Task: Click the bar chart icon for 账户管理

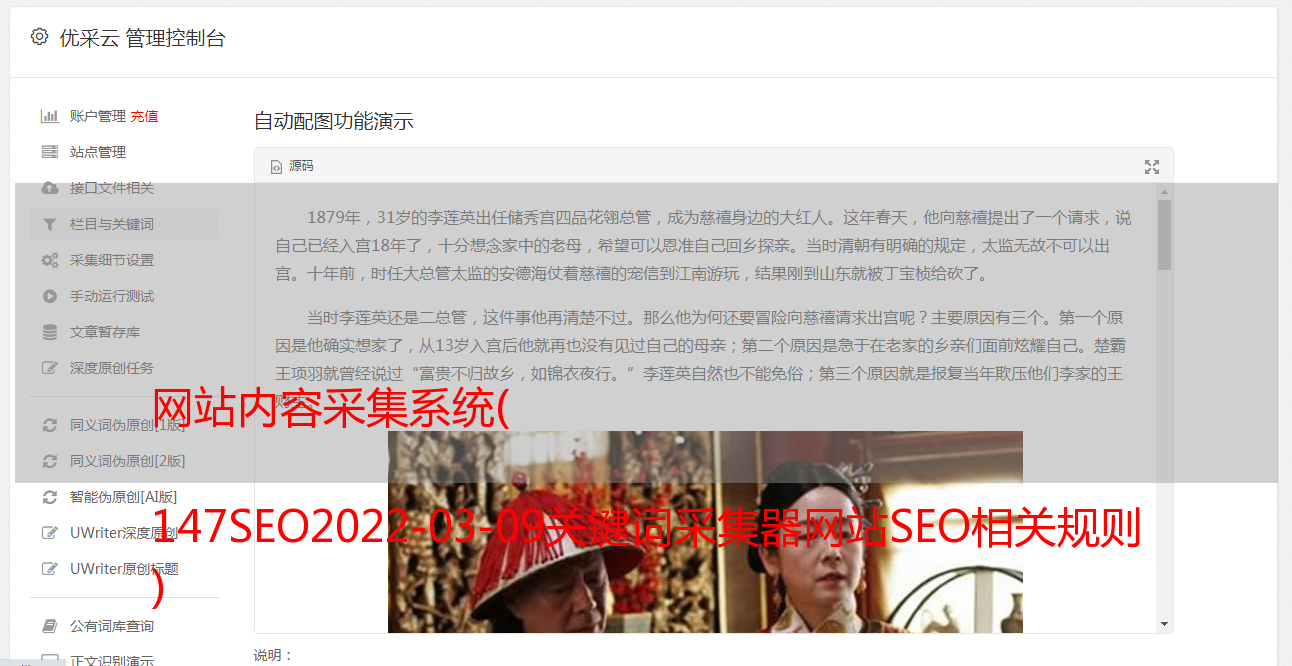Action: (x=49, y=116)
